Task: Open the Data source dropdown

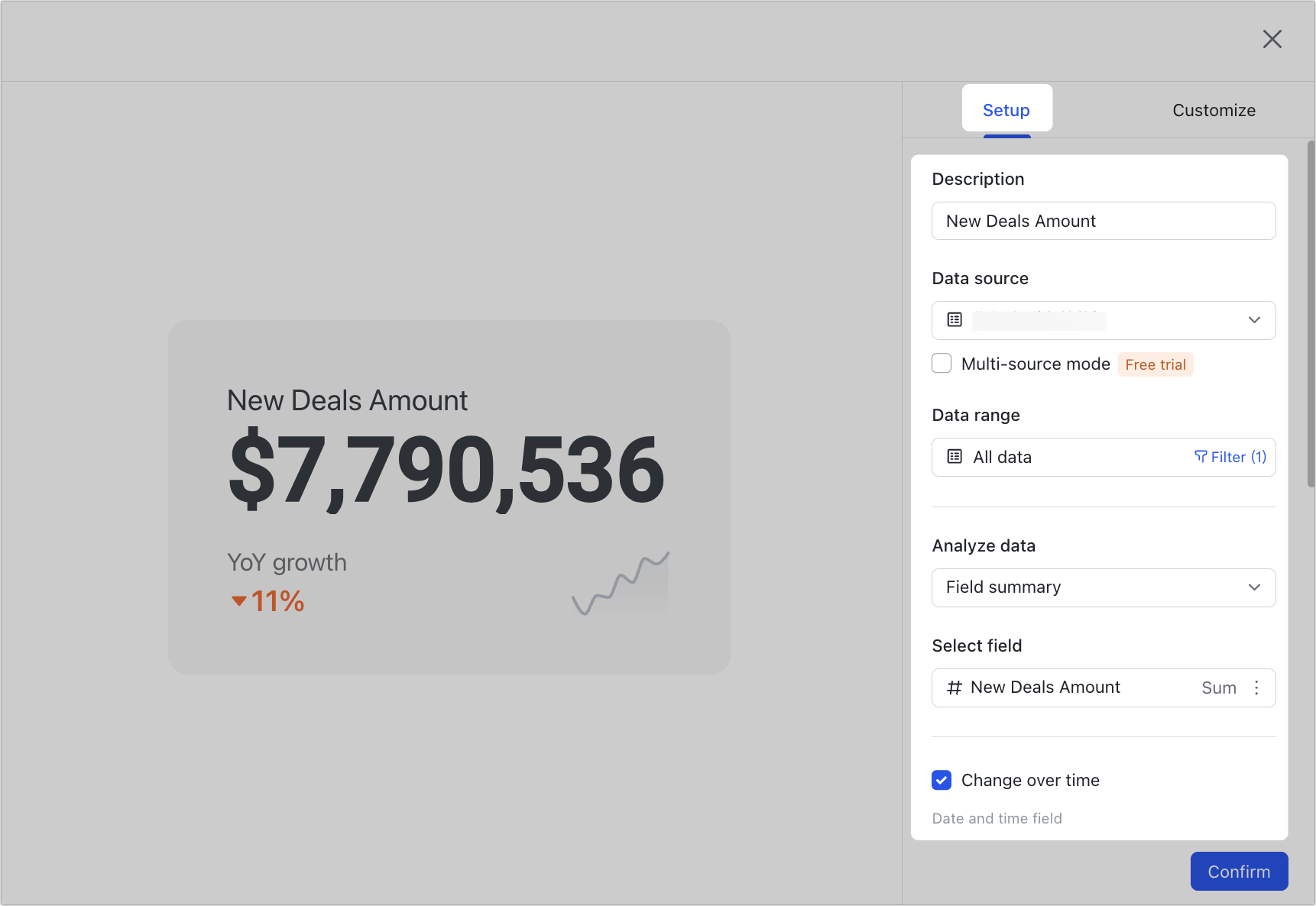Action: (x=1254, y=320)
